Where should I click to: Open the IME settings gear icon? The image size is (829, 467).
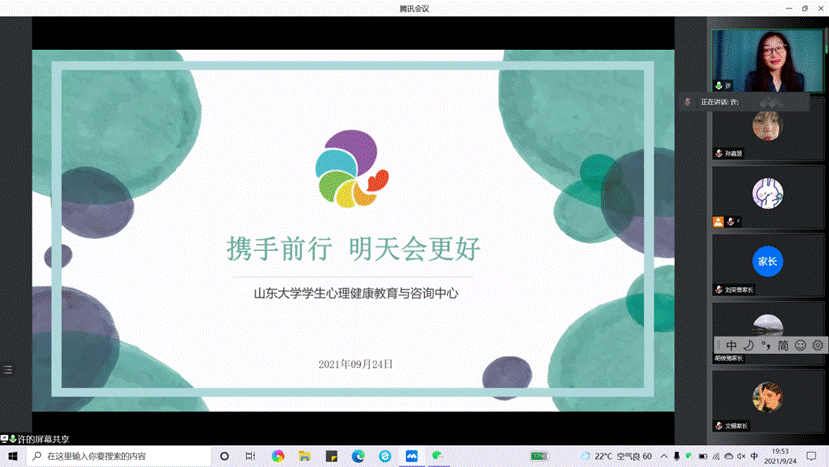click(817, 345)
